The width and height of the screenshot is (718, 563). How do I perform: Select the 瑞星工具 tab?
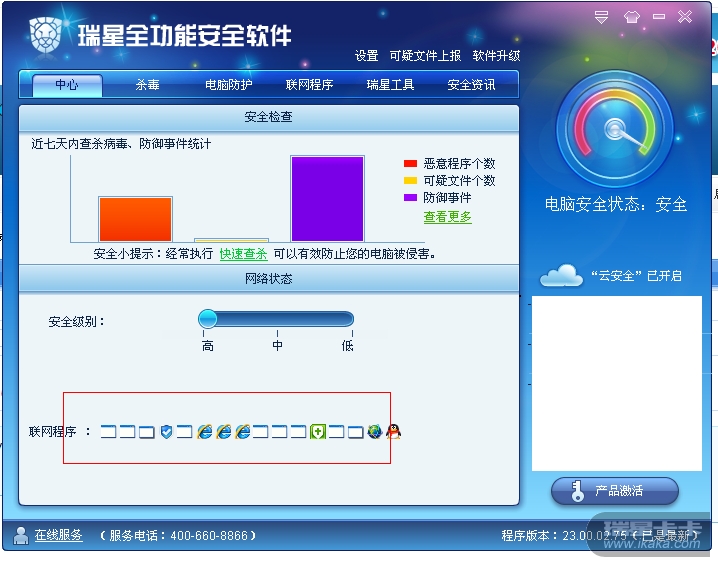390,85
